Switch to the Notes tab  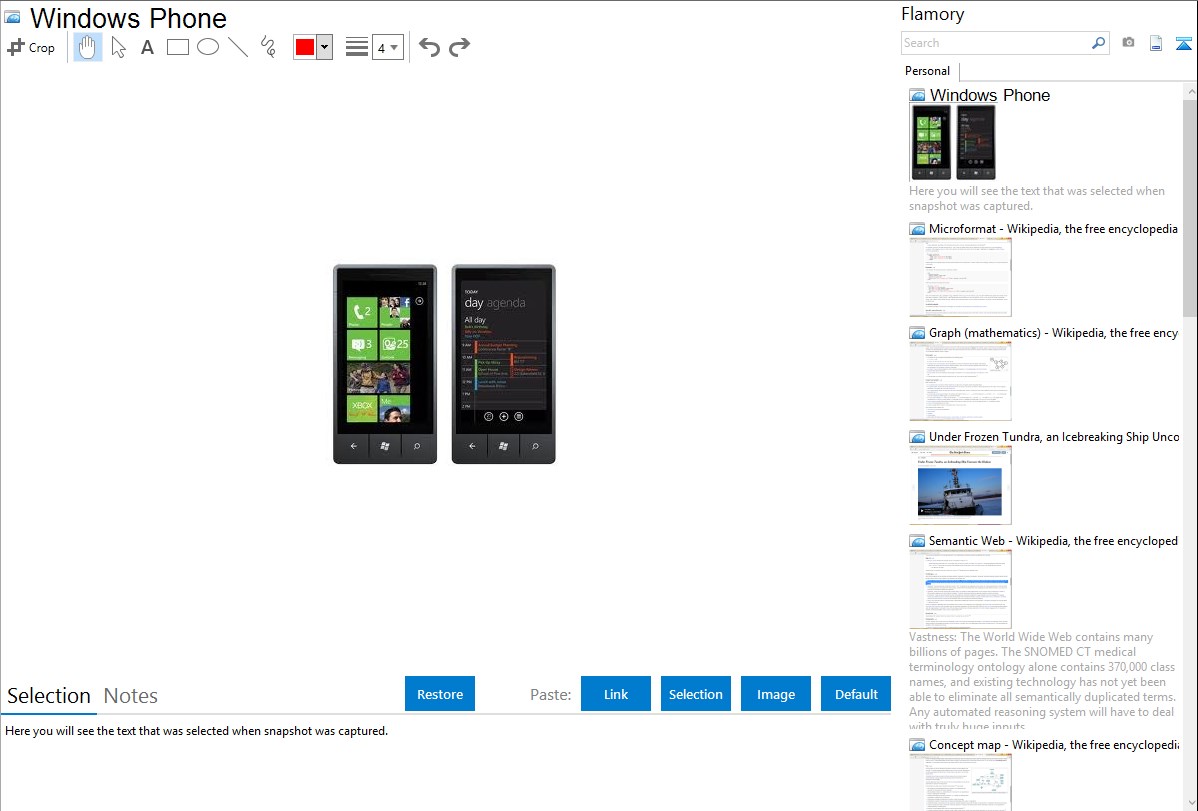[x=131, y=696]
